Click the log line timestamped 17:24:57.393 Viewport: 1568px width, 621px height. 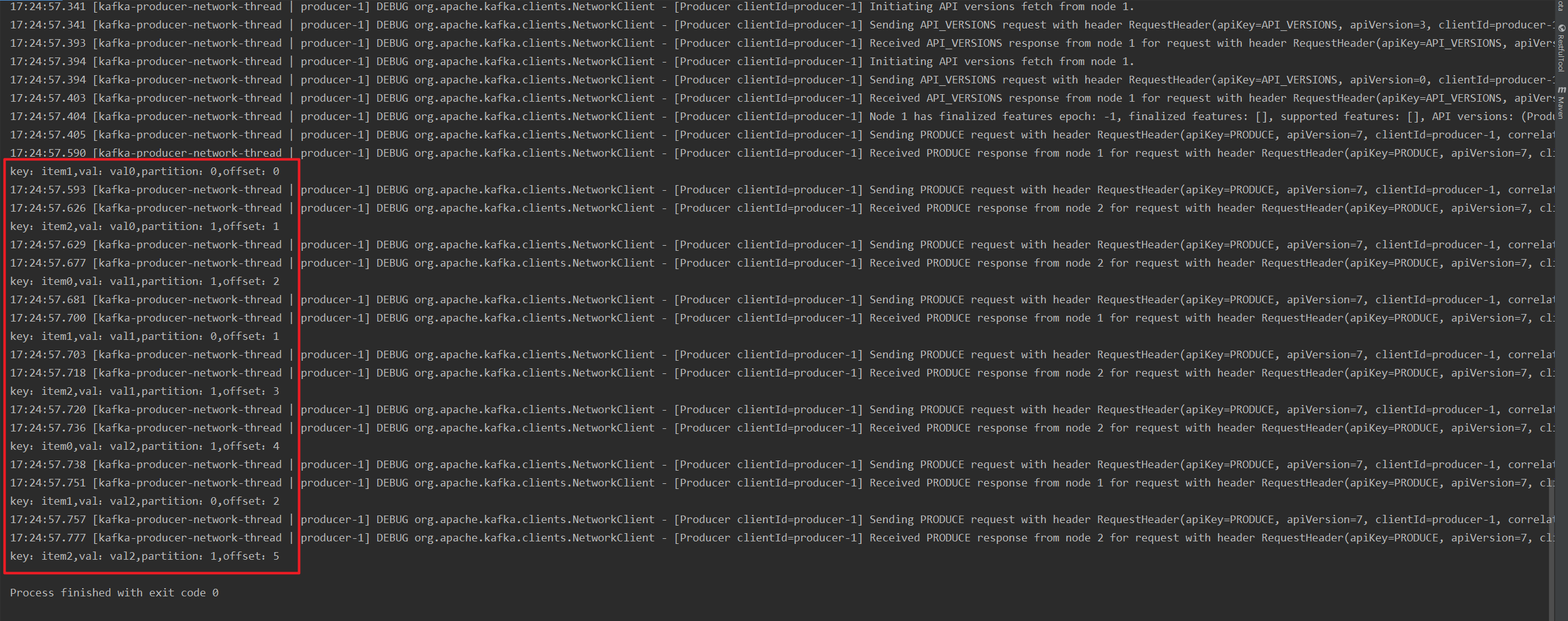click(x=782, y=43)
